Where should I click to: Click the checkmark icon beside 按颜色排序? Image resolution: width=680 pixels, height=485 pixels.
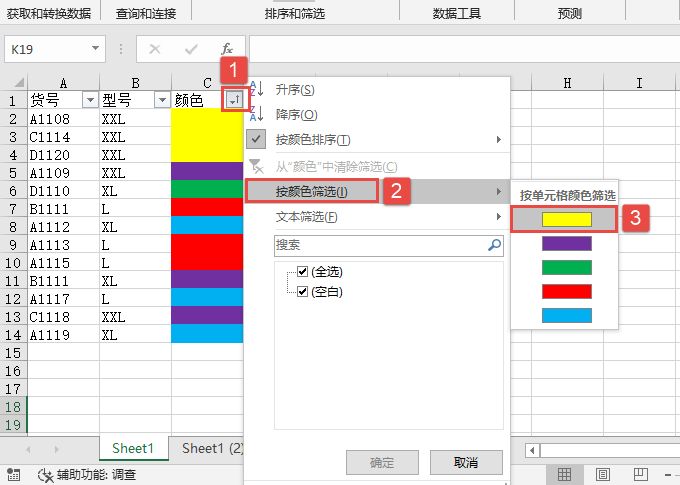coord(256,139)
